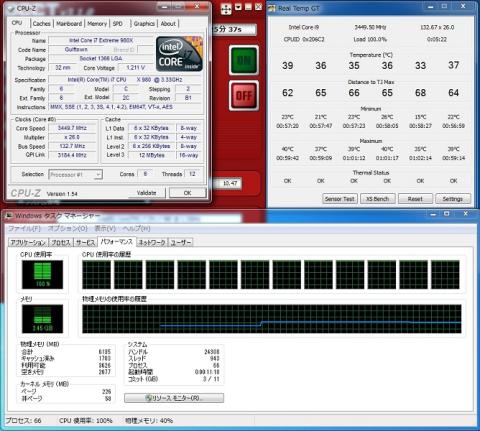Click Threads value 12 in CPU-Z
The width and height of the screenshot is (480, 431).
click(x=192, y=174)
